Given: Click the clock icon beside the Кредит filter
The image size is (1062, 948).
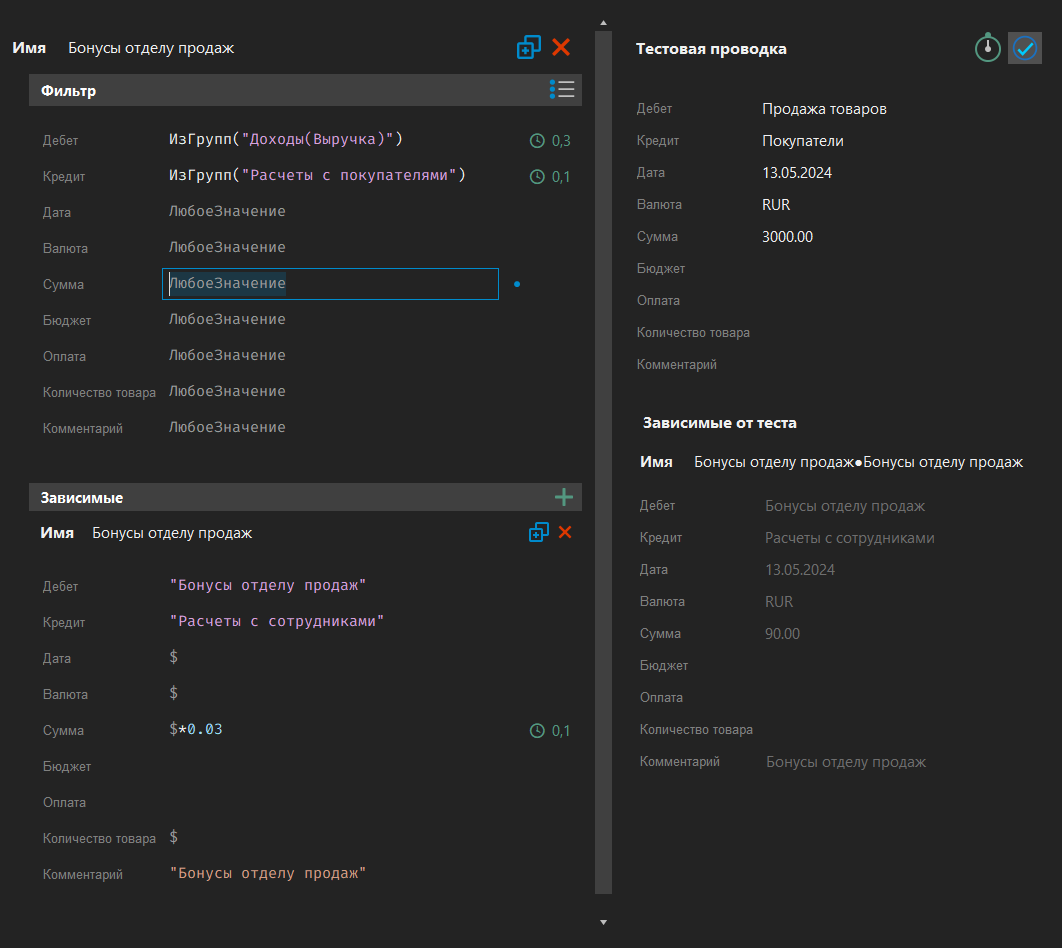Looking at the screenshot, I should tap(536, 176).
